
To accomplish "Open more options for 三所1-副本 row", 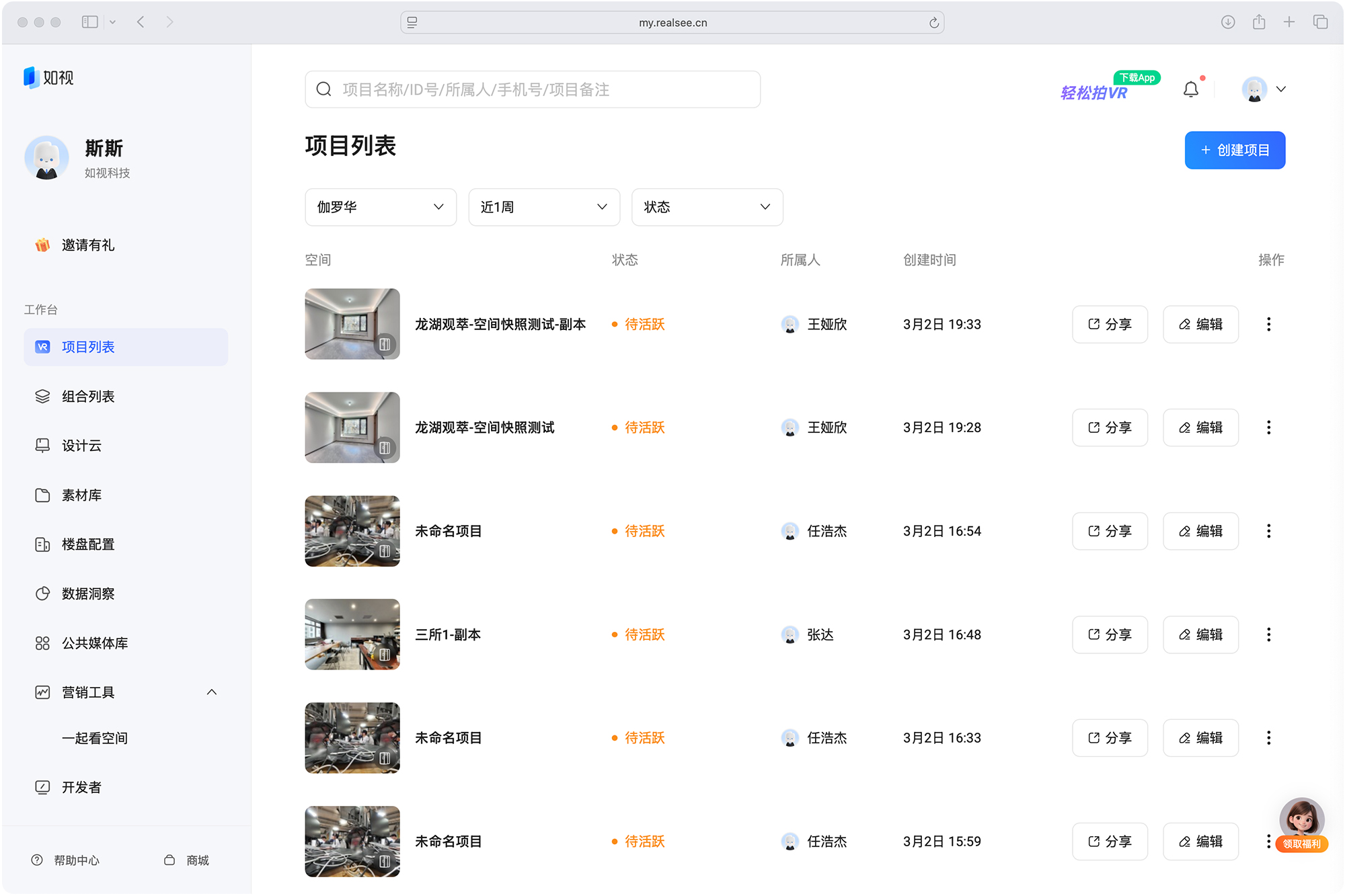I will (1268, 635).
